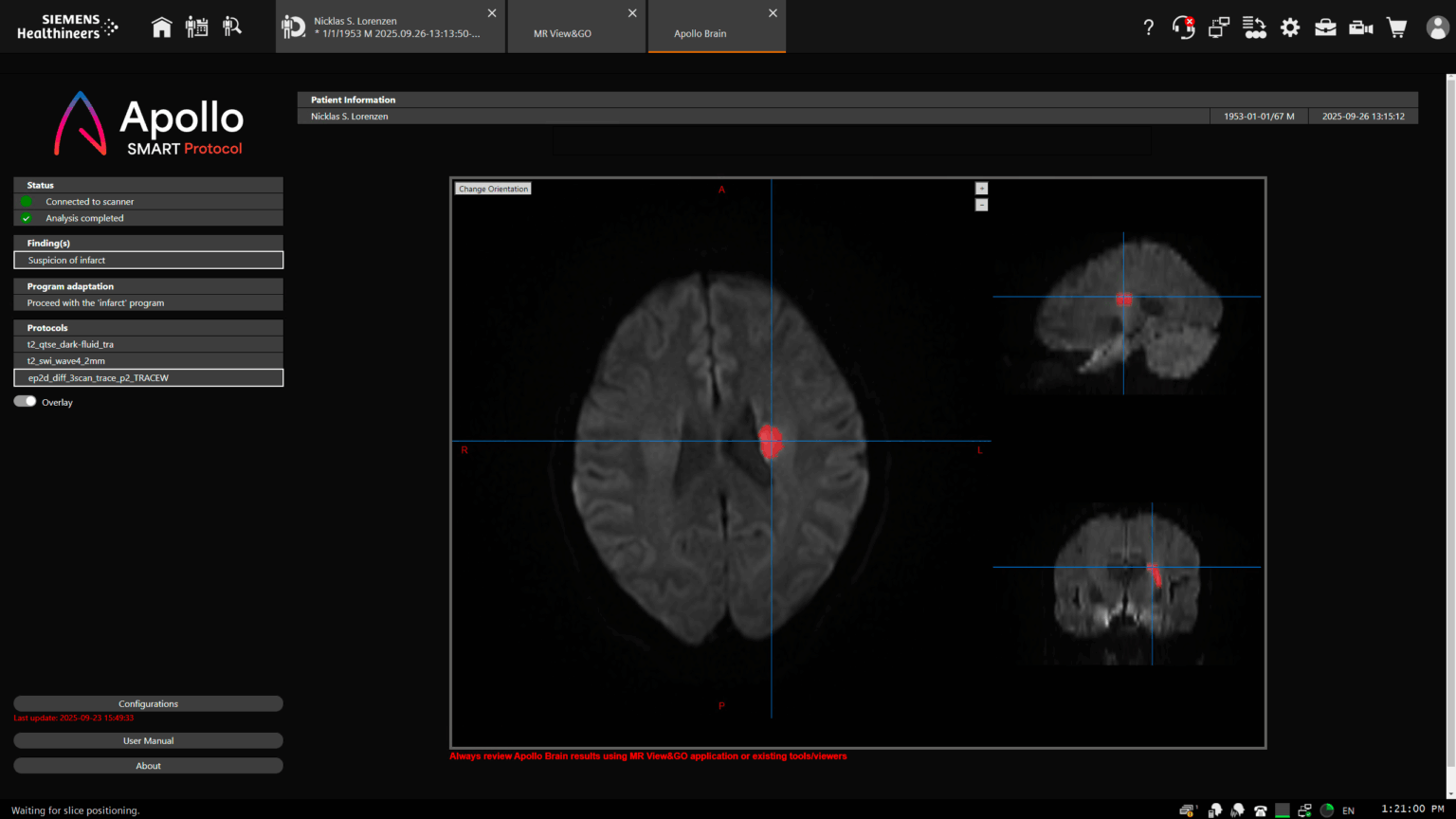
Task: Open the patient registration icon
Action: tap(196, 27)
